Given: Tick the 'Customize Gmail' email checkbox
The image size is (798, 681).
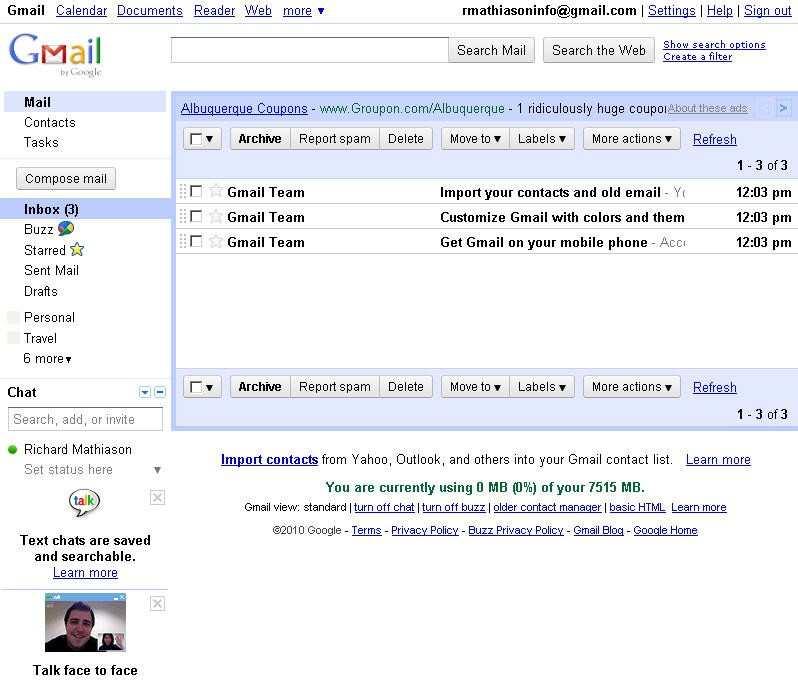Looking at the screenshot, I should pyautogui.click(x=196, y=217).
